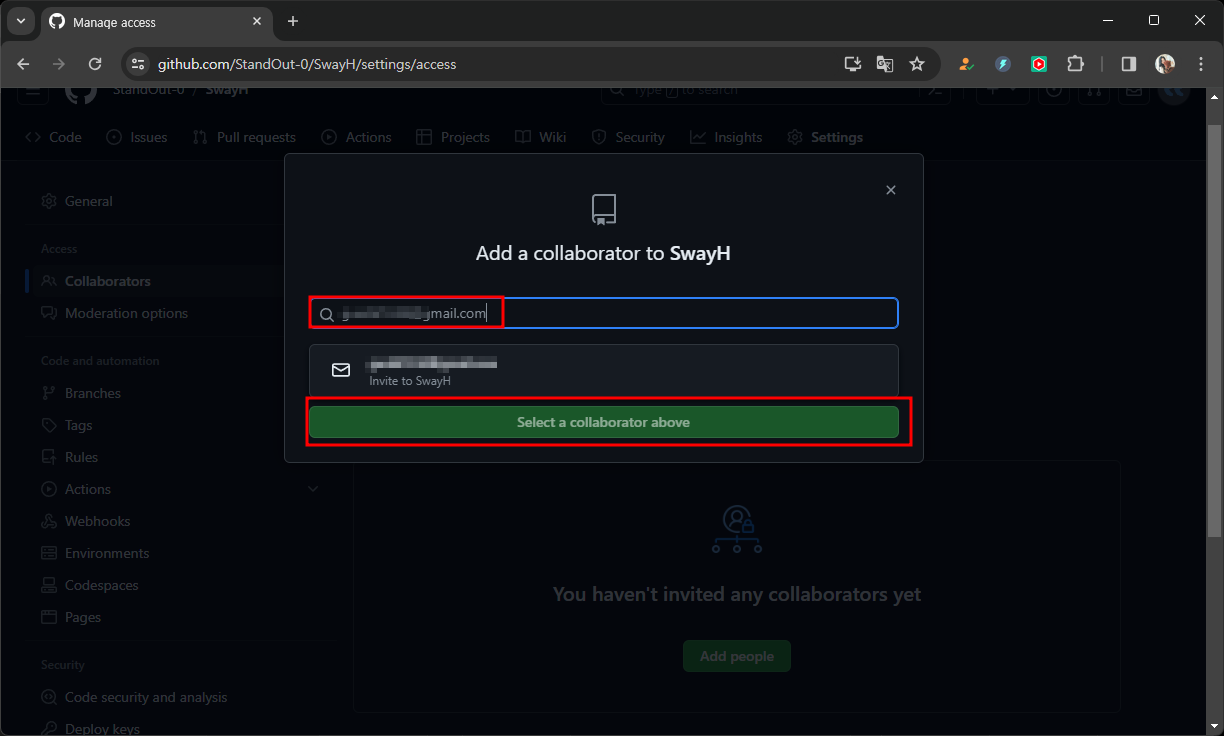Open Tags settings

(x=67, y=425)
